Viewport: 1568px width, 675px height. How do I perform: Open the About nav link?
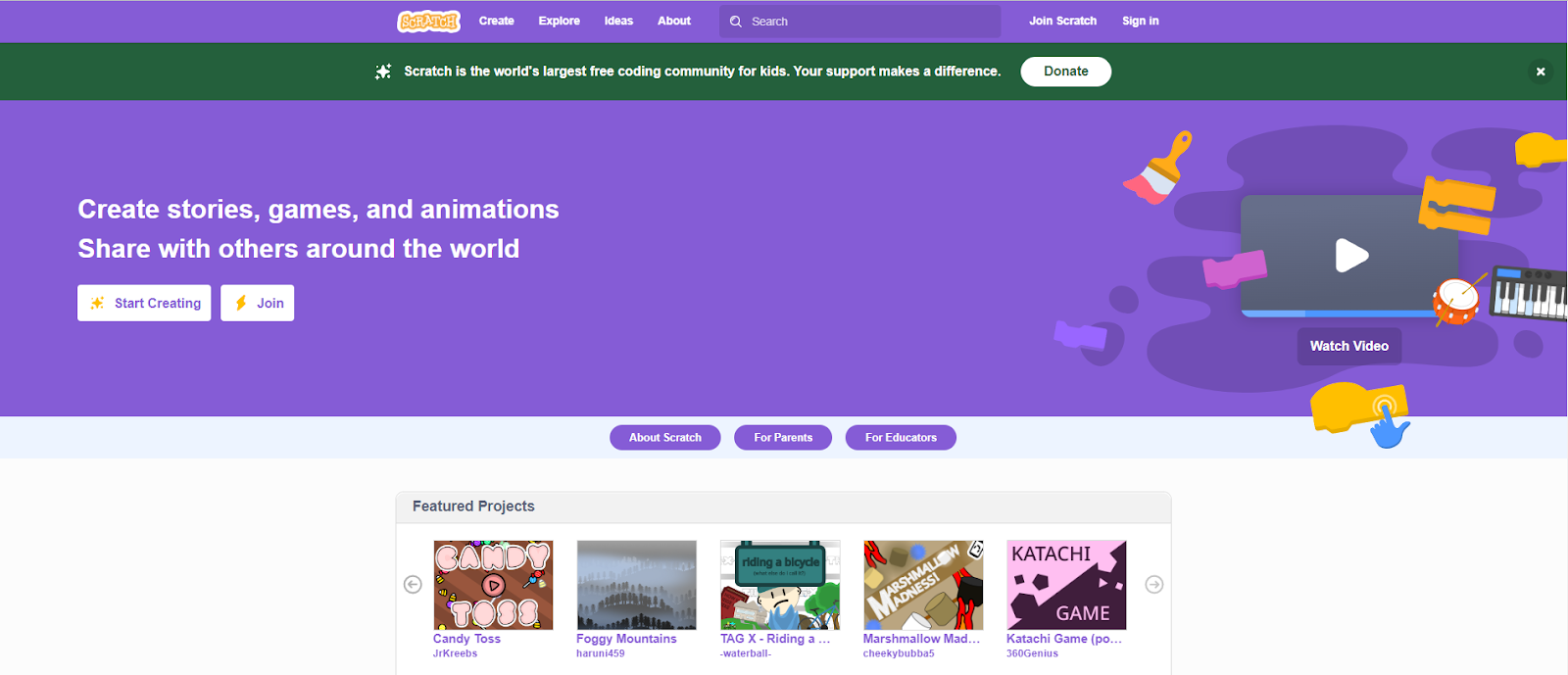pos(674,21)
